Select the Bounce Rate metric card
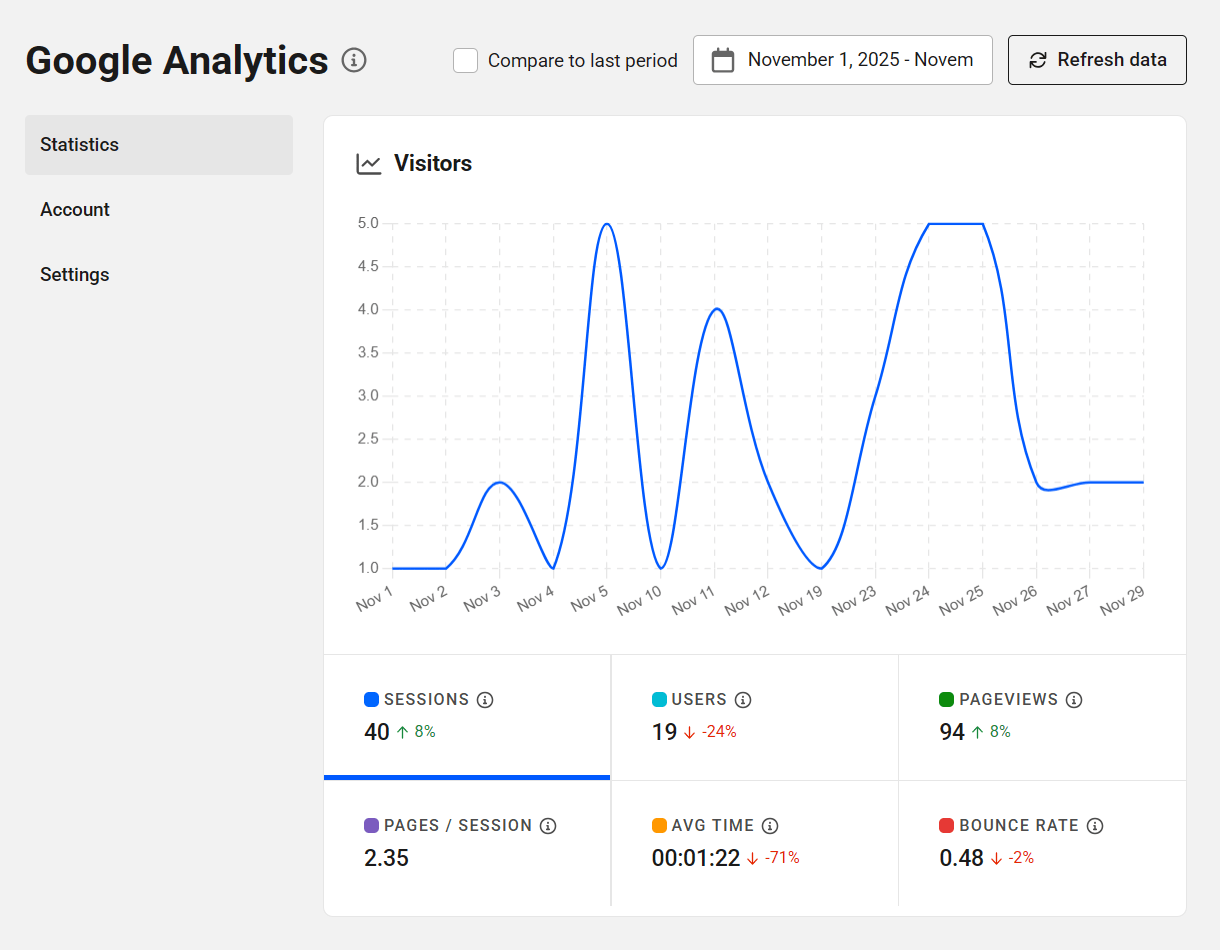This screenshot has height=950, width=1220. (1043, 843)
